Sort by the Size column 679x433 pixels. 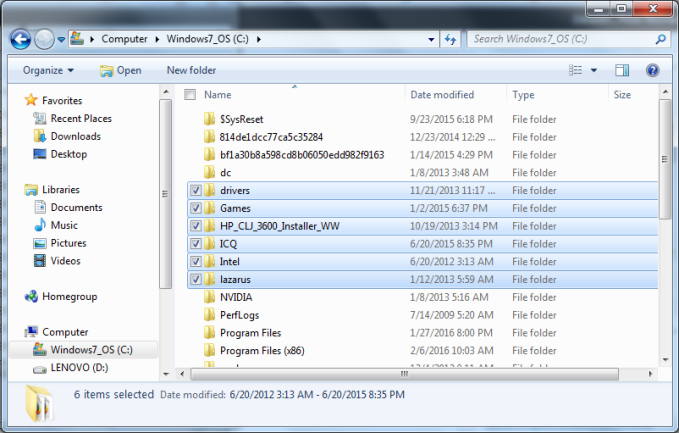point(622,94)
